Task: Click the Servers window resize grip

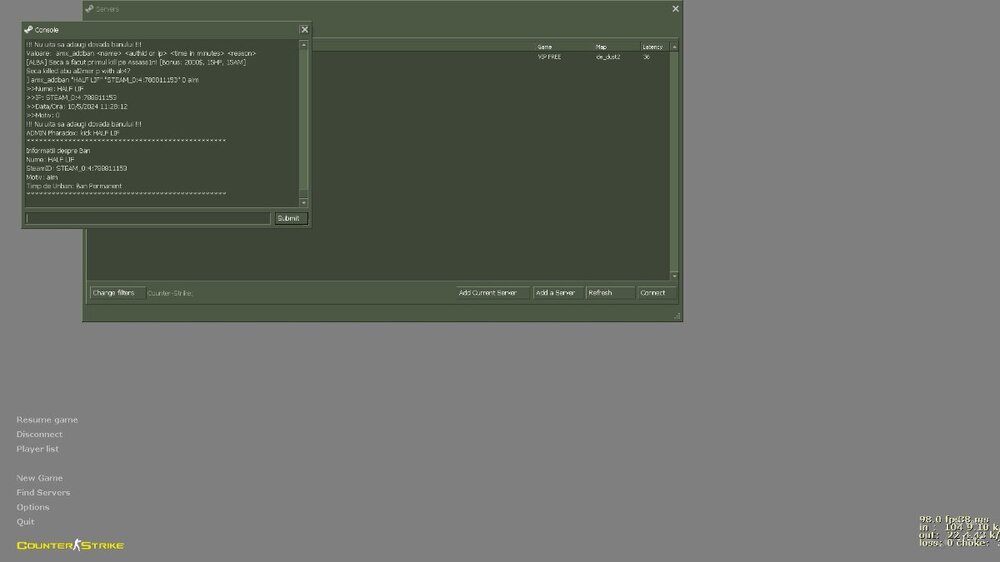Action: point(678,316)
